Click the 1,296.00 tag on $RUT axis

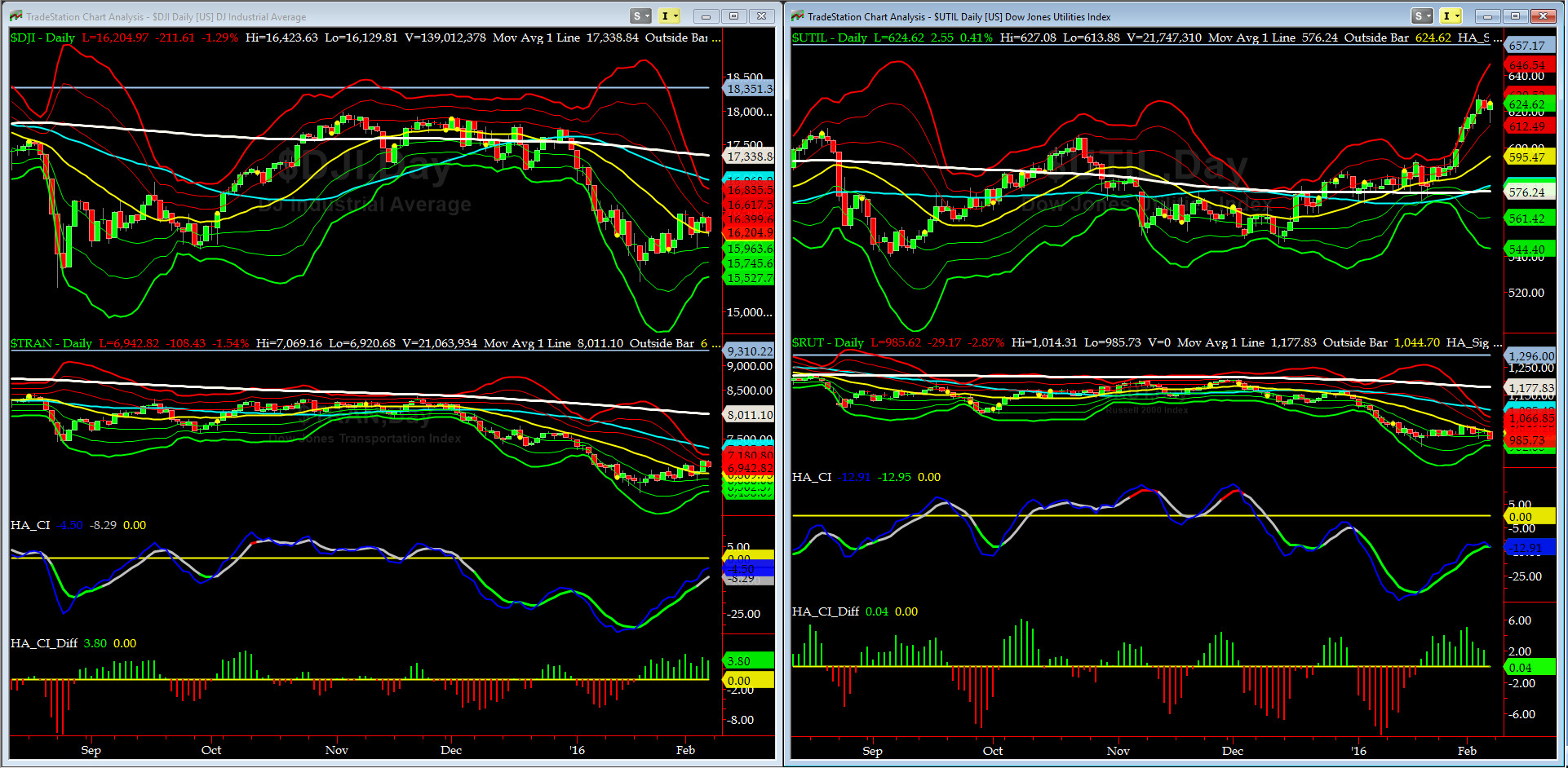(x=1530, y=356)
